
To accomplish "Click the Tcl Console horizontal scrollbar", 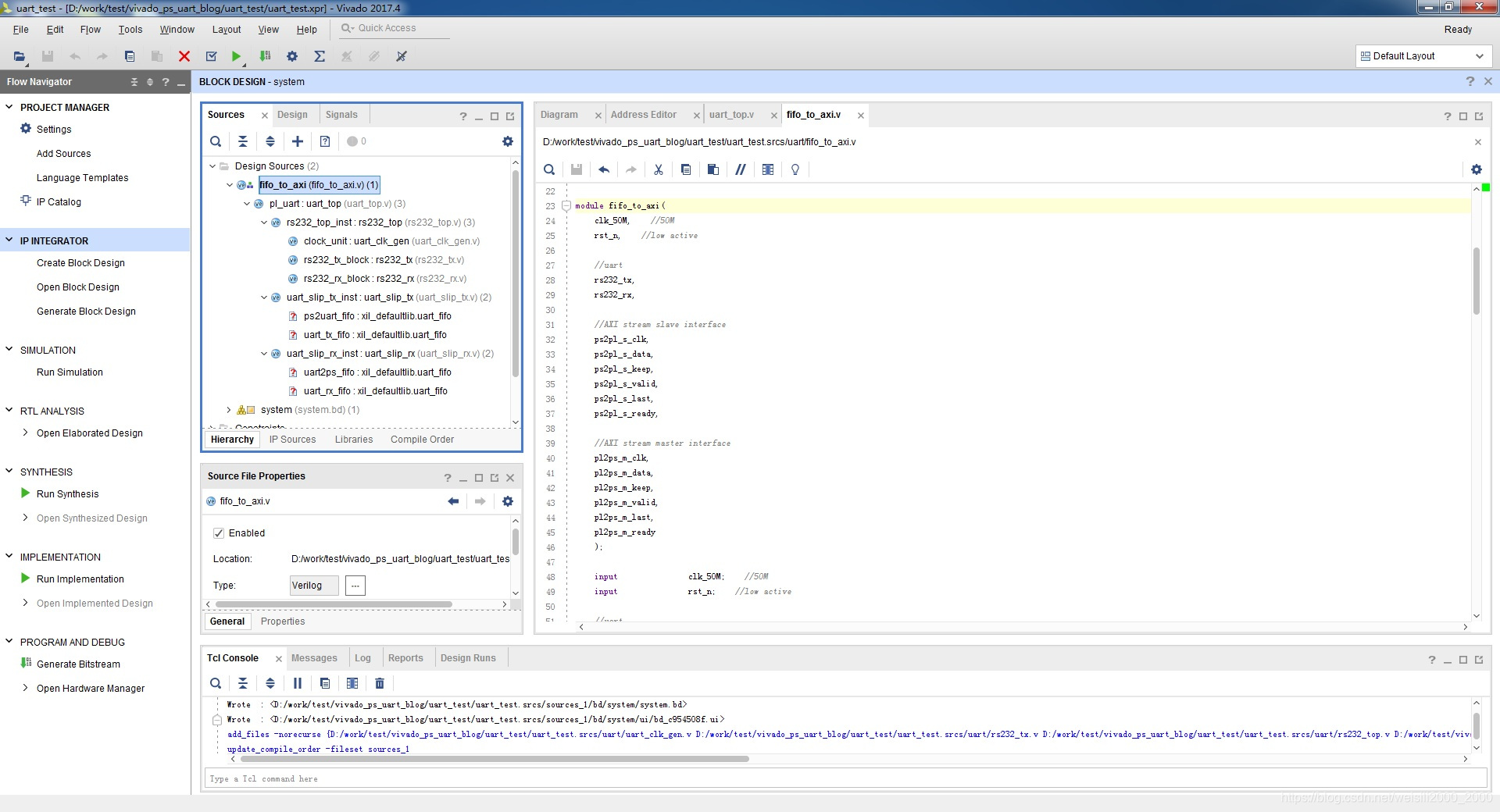I will 495,759.
